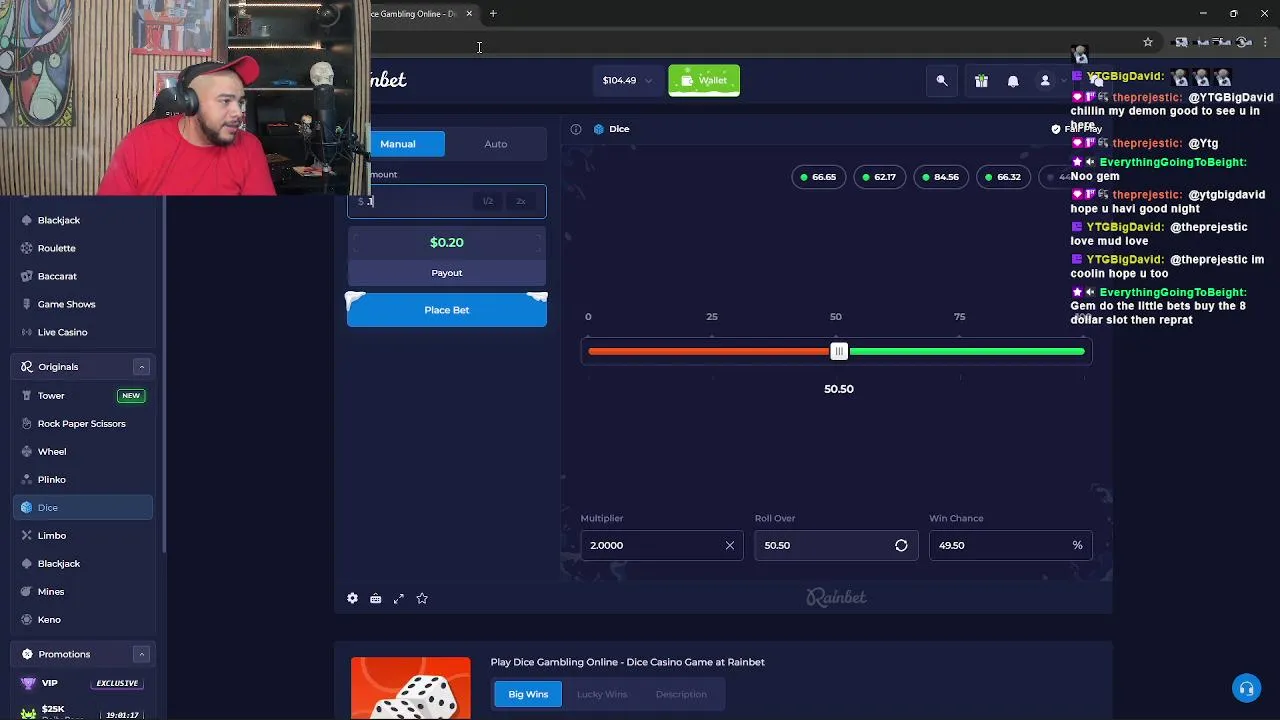Image resolution: width=1280 pixels, height=720 pixels.
Task: Open the VIP Exclusive promotion
Action: tap(83, 683)
